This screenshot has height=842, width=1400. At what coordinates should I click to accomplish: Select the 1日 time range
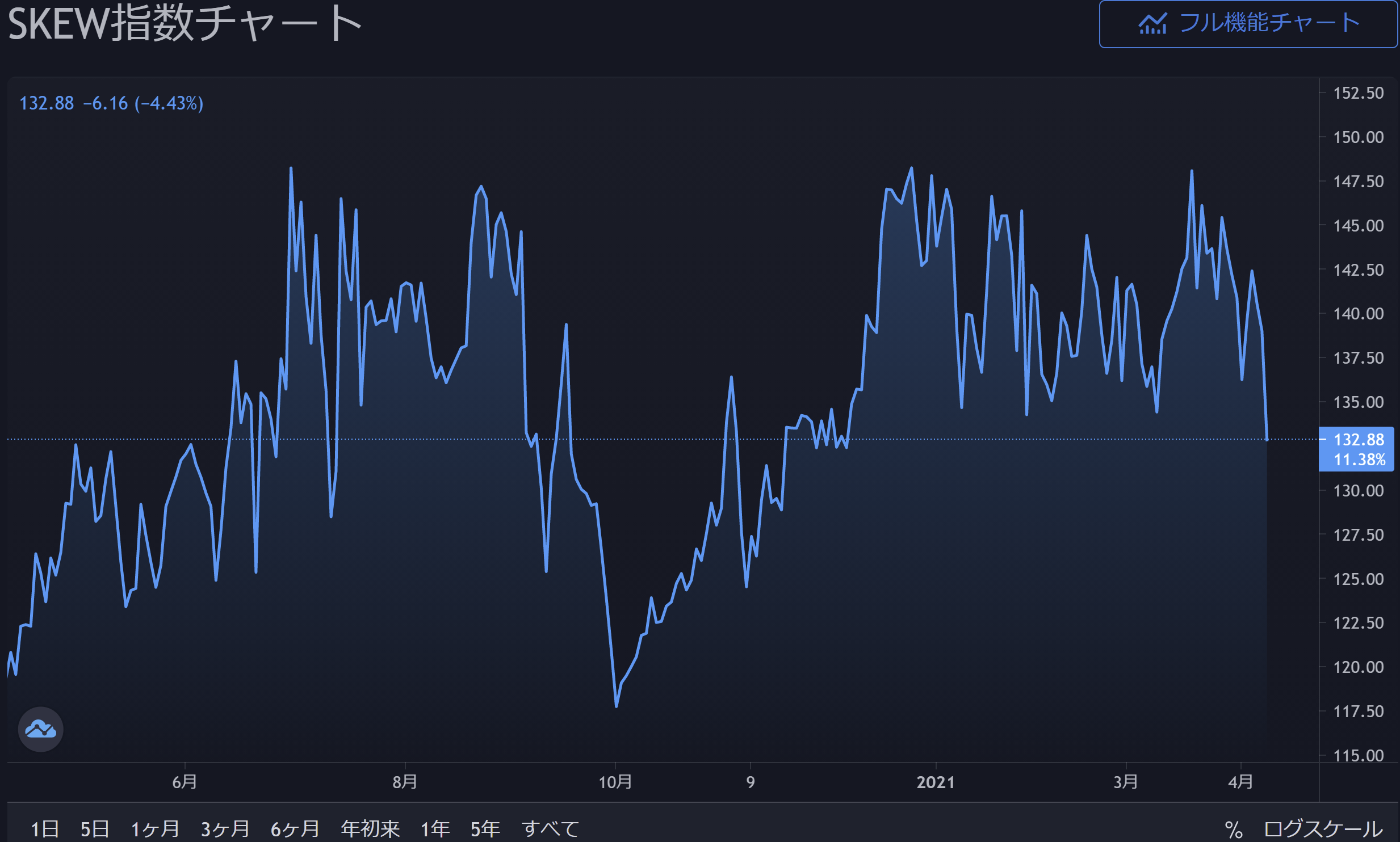coord(45,830)
